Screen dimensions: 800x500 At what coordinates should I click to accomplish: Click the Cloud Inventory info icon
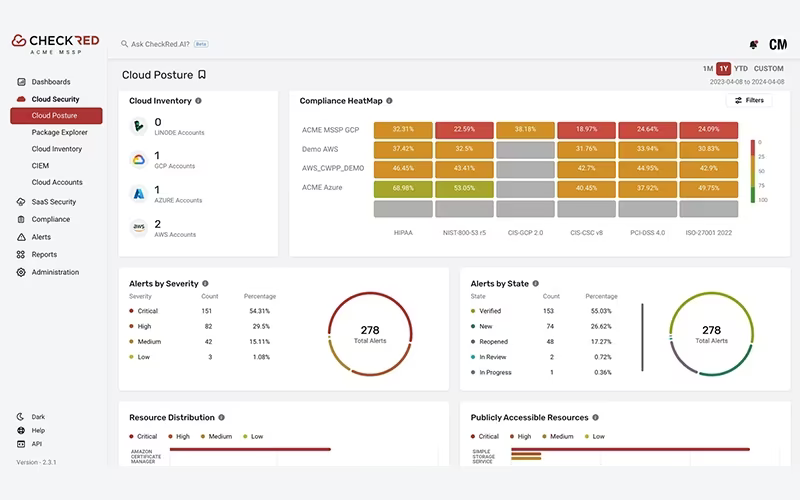[198, 101]
